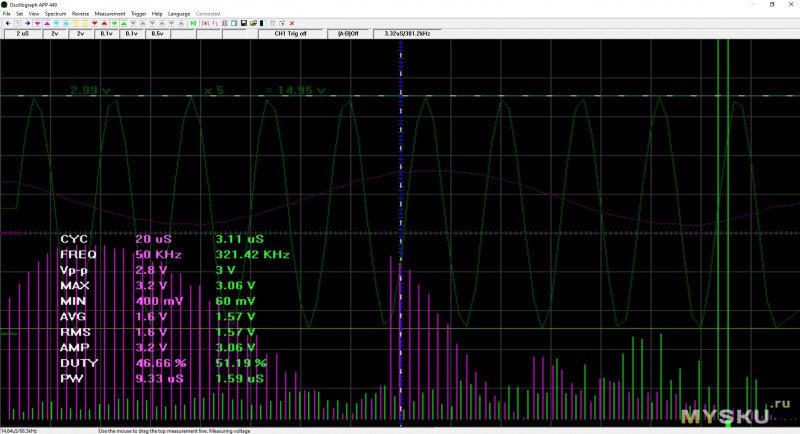Viewport: 800px width, 434px height.
Task: Click the blue left arrow timebase icon
Action: pyautogui.click(x=8, y=23)
